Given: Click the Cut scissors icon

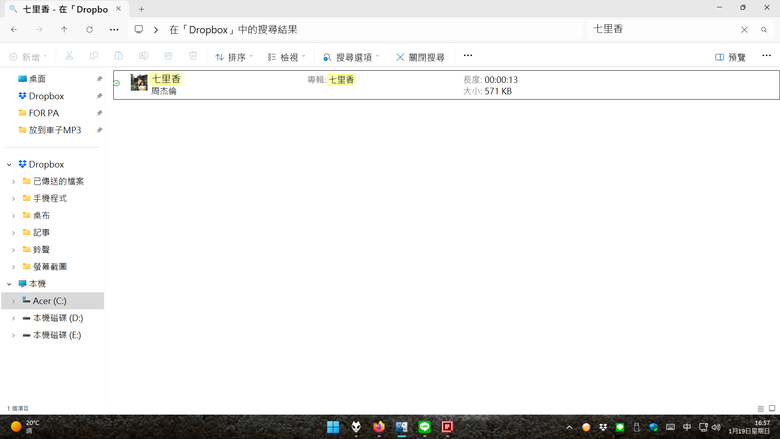Looking at the screenshot, I should (69, 56).
